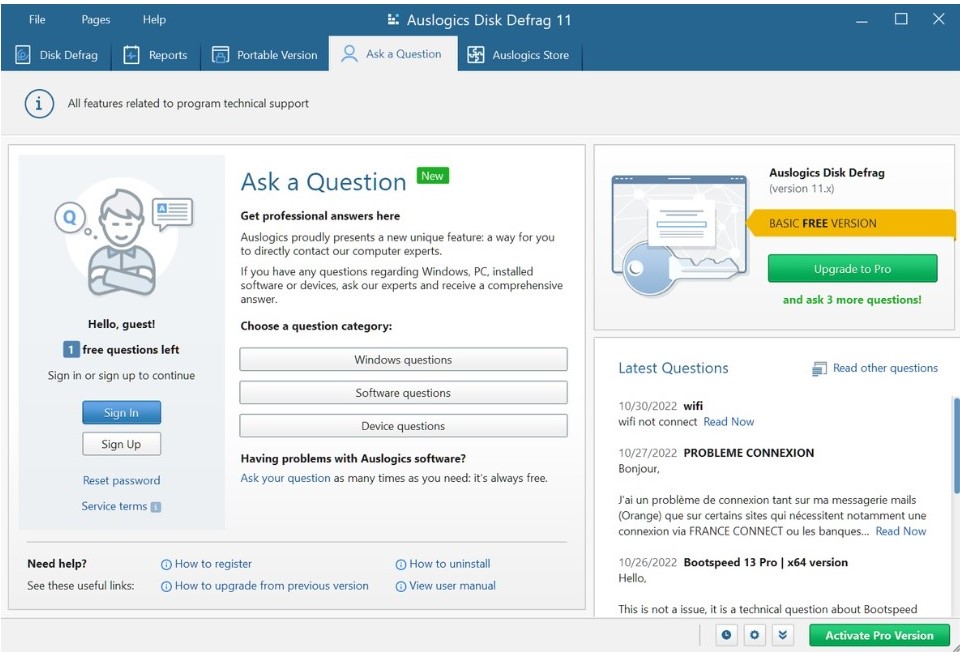Expand the double-chevron icon in bottom bar
The image size is (960, 655).
click(x=782, y=635)
